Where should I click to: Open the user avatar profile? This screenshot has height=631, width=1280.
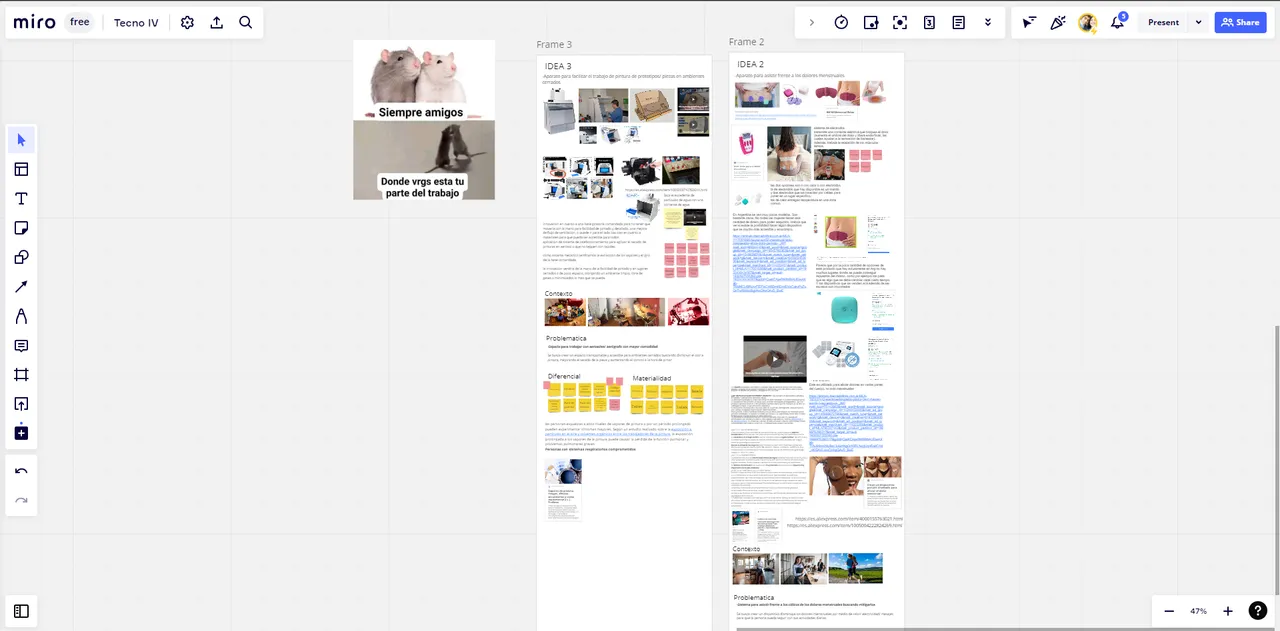tap(1087, 22)
